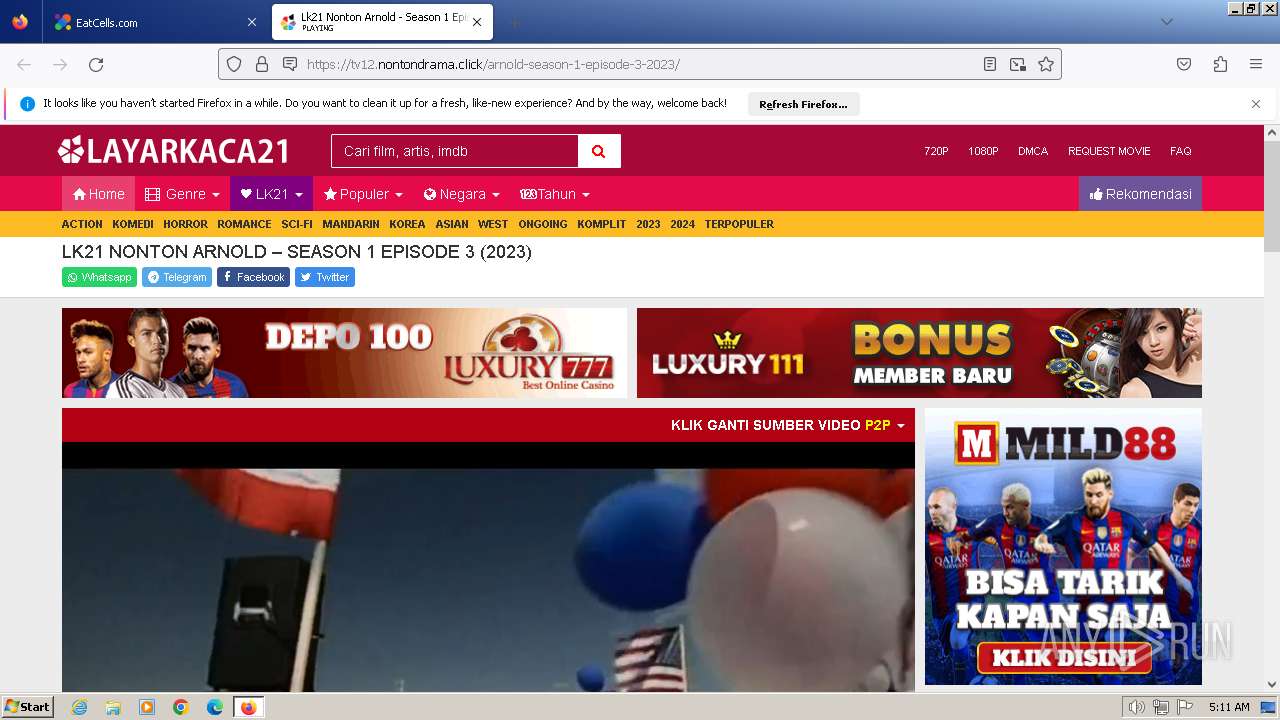Select the TERPOPULER category
The image size is (1280, 720).
(x=739, y=224)
